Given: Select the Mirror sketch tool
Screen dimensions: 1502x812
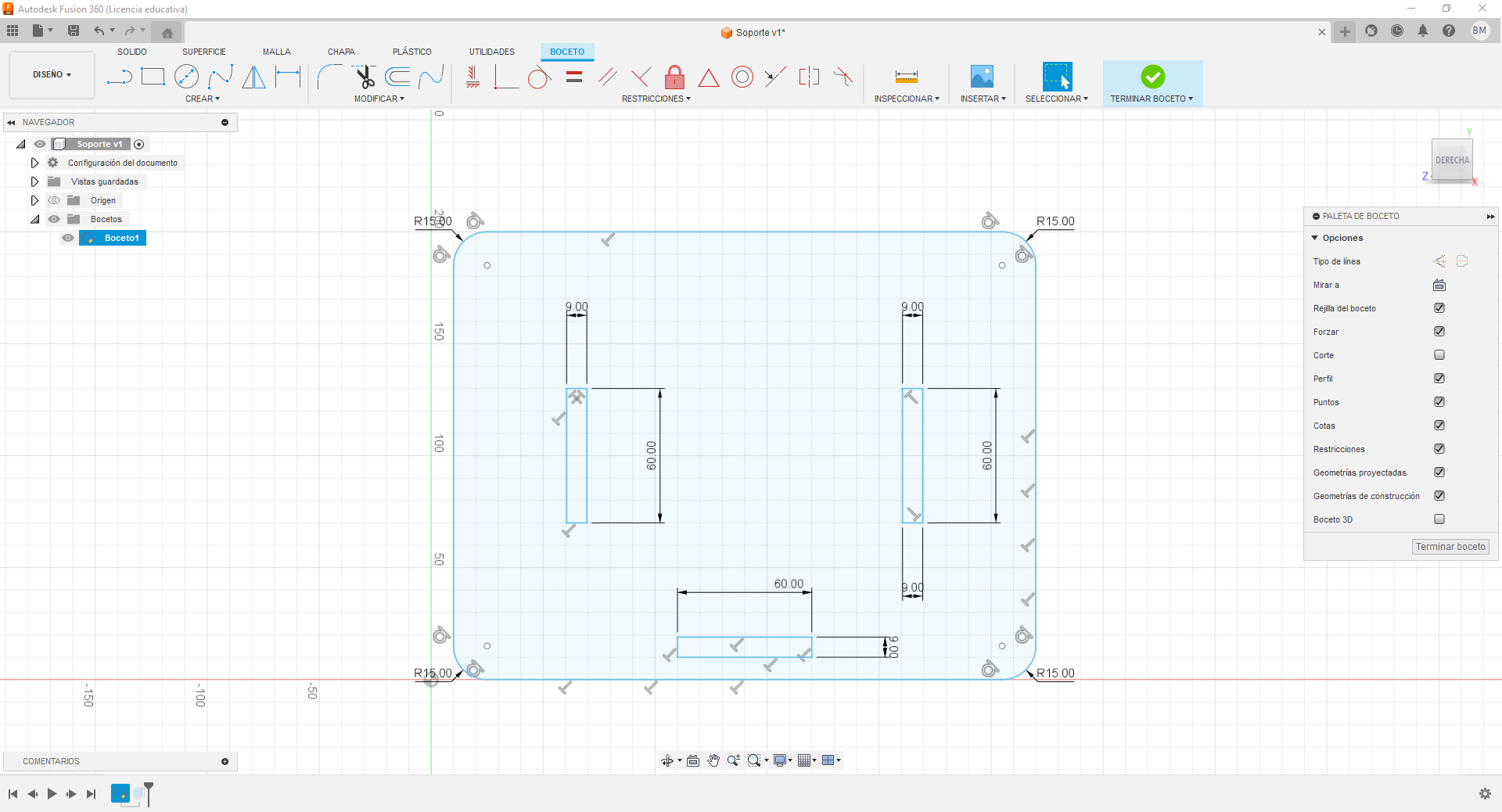Looking at the screenshot, I should pyautogui.click(x=254, y=77).
